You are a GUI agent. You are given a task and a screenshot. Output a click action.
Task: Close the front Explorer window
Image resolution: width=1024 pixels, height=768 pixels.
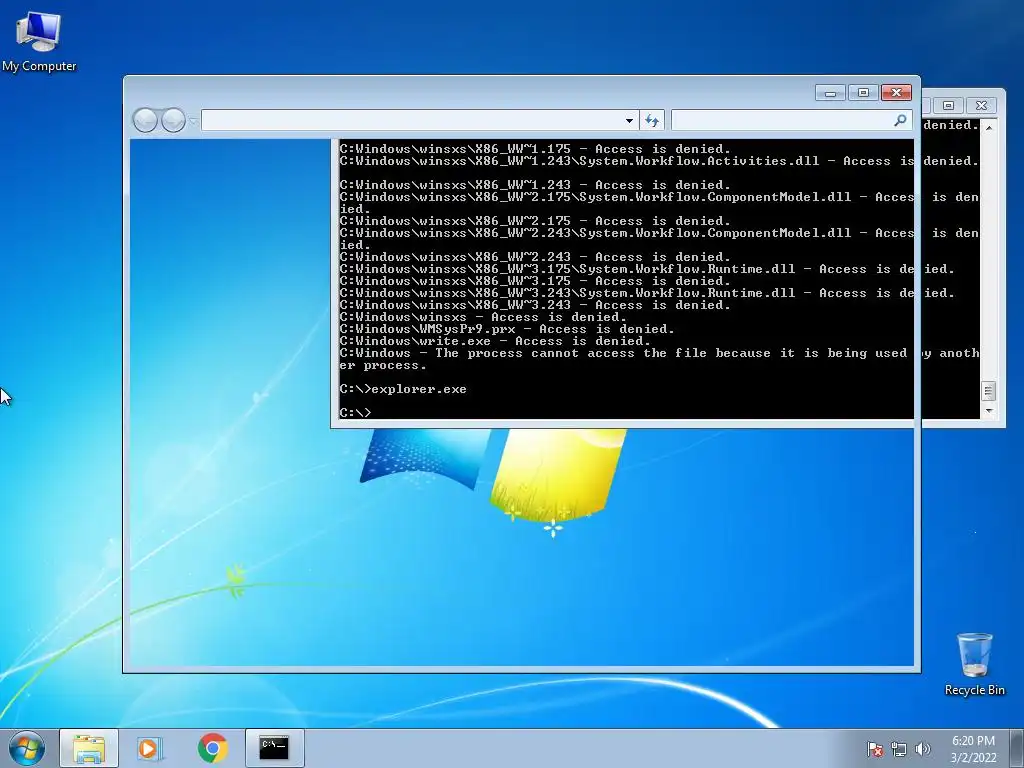(896, 93)
